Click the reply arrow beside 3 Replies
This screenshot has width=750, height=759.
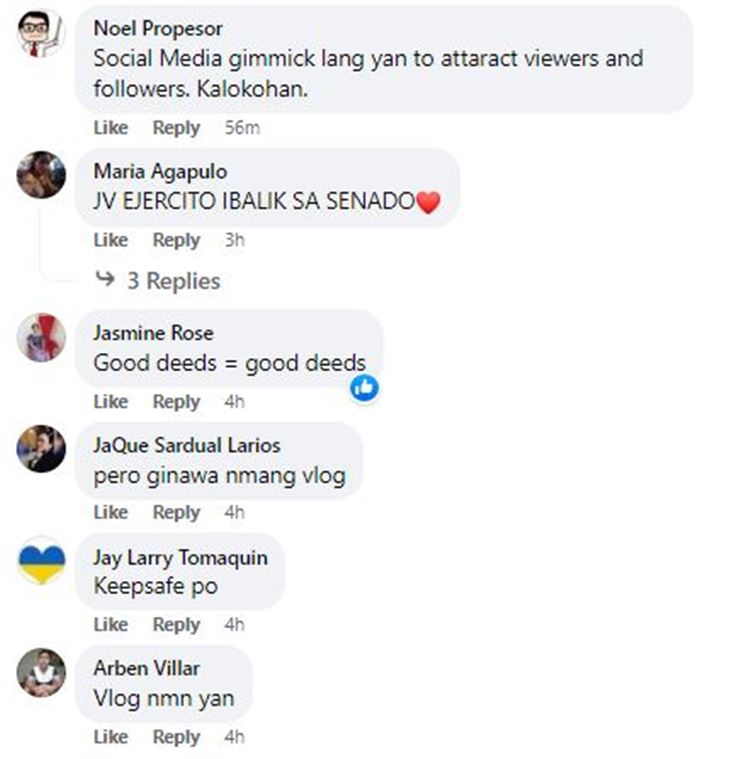[x=105, y=279]
